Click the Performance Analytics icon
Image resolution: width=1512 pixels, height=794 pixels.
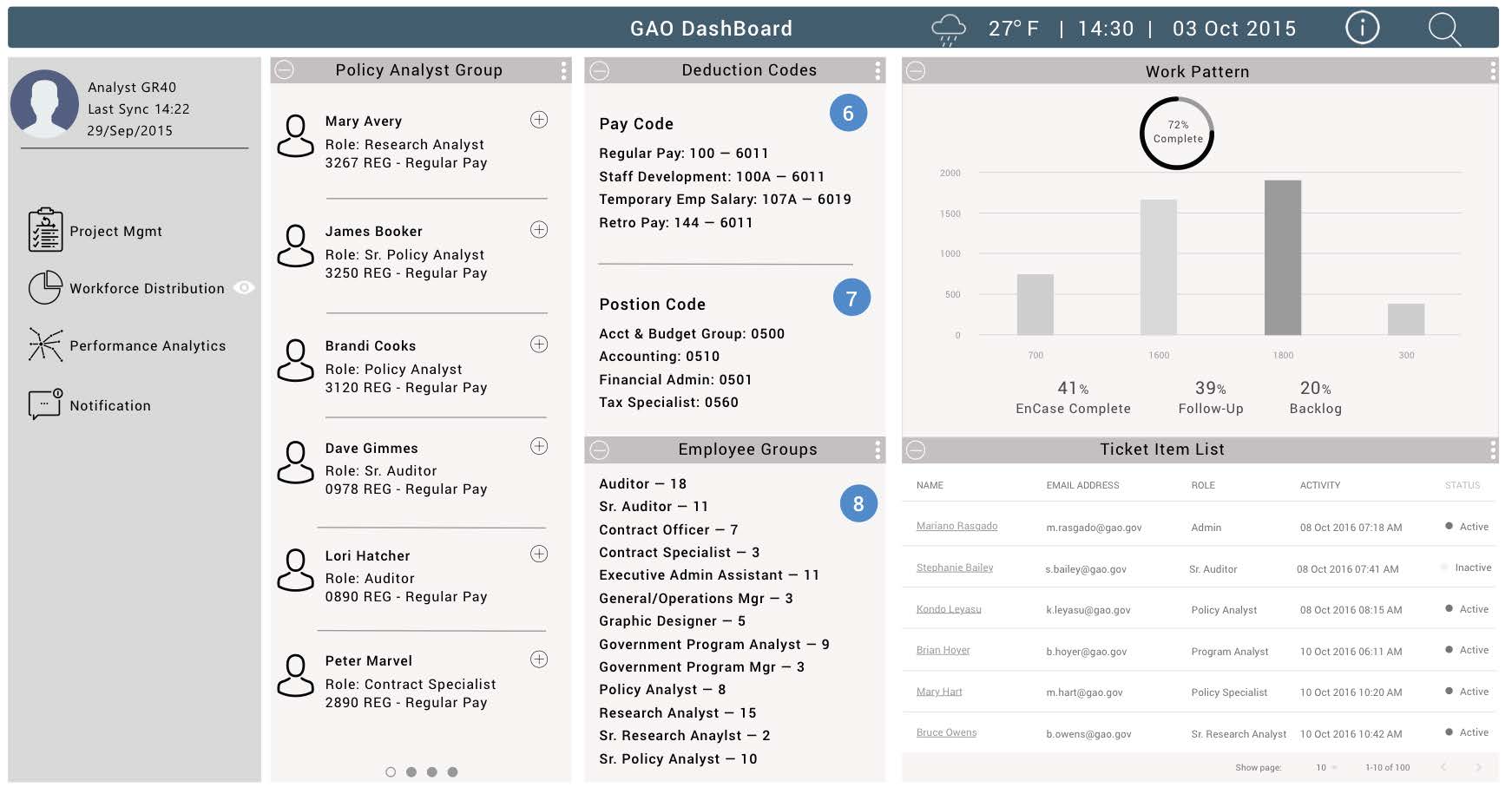coord(45,345)
